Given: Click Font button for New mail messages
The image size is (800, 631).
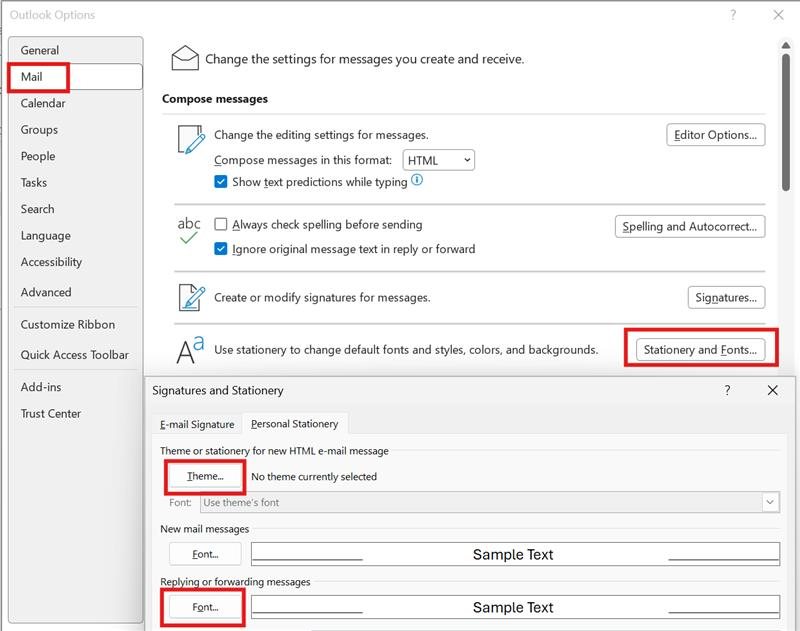Looking at the screenshot, I should coord(205,554).
